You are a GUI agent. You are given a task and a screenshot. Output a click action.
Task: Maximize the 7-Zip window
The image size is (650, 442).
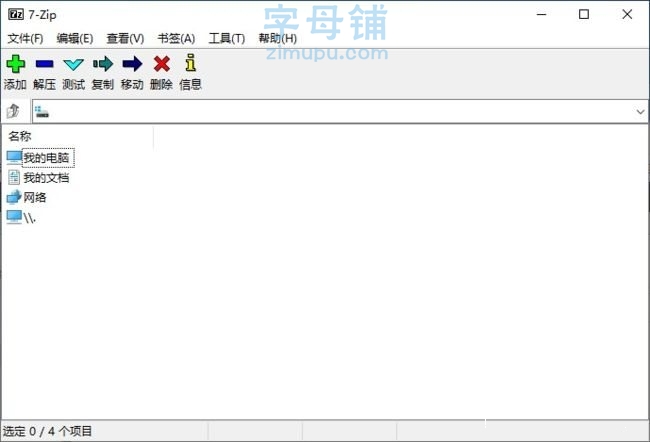point(584,15)
